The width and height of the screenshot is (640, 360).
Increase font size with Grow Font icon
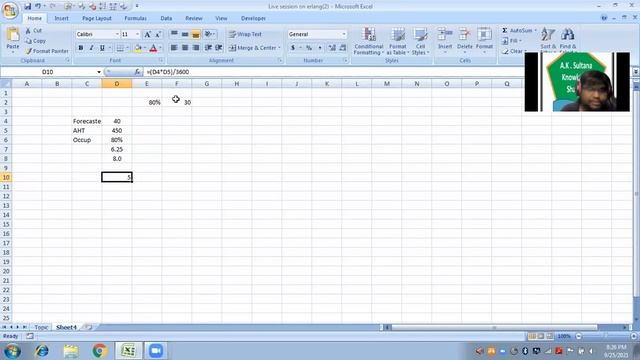[x=147, y=34]
